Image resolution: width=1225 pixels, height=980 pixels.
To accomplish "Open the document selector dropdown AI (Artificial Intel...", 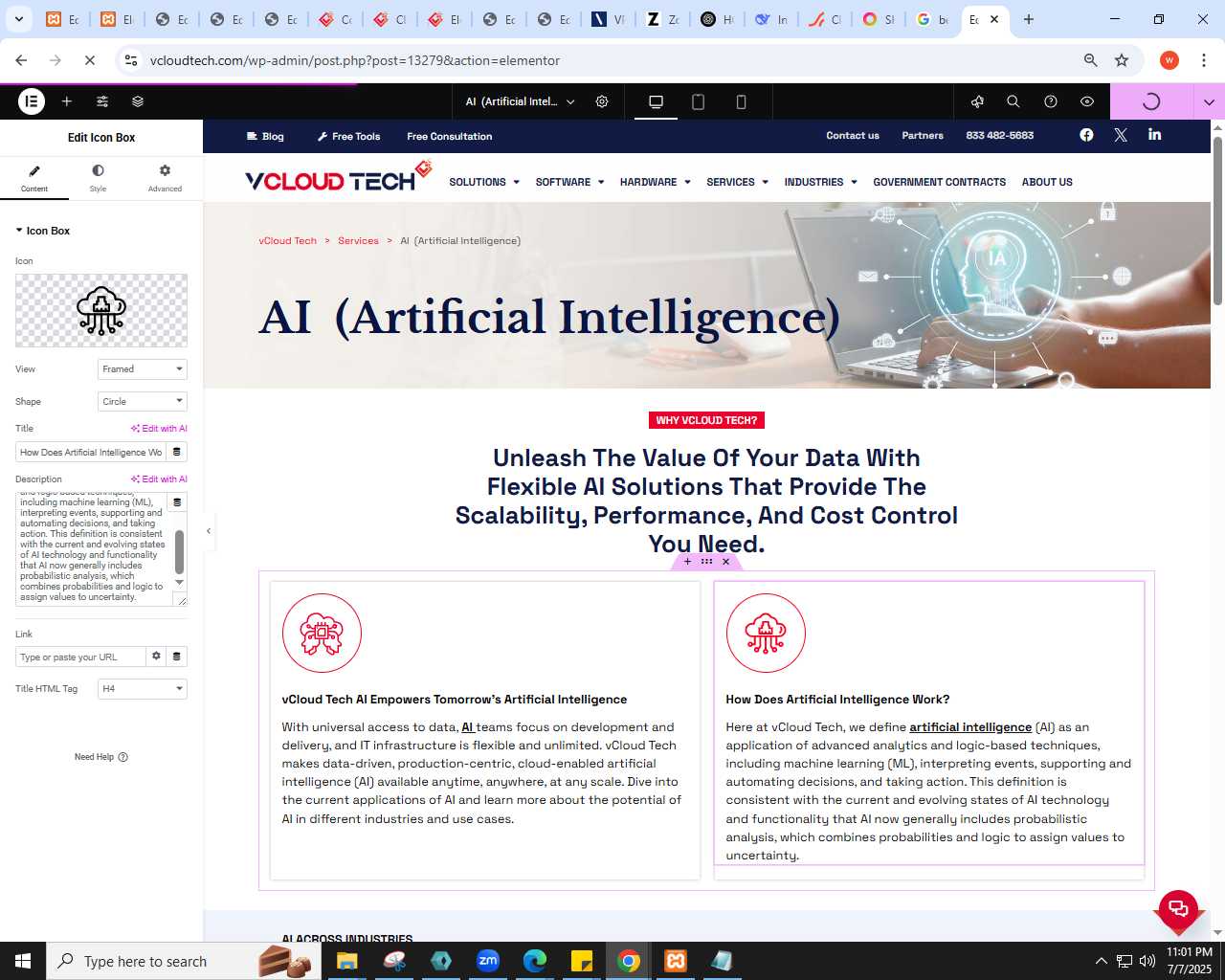I will 520,101.
